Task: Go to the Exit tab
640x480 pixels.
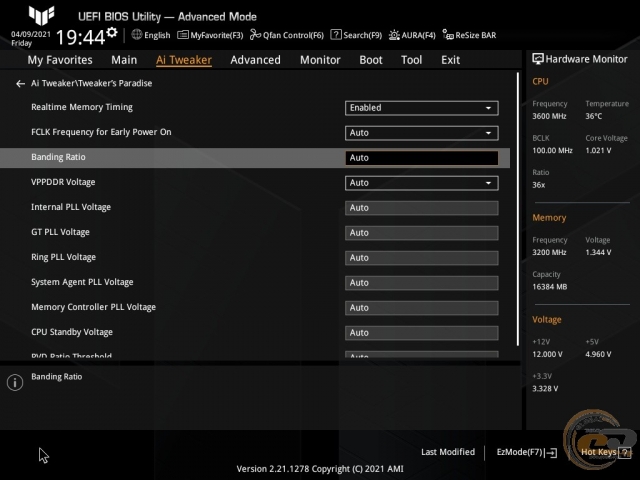Action: (450, 60)
